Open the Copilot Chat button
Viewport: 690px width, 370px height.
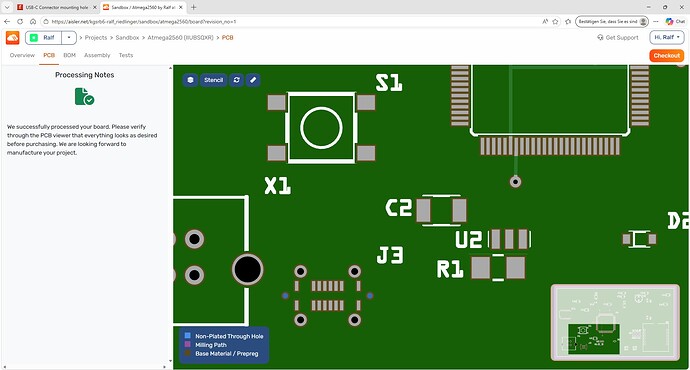click(675, 21)
